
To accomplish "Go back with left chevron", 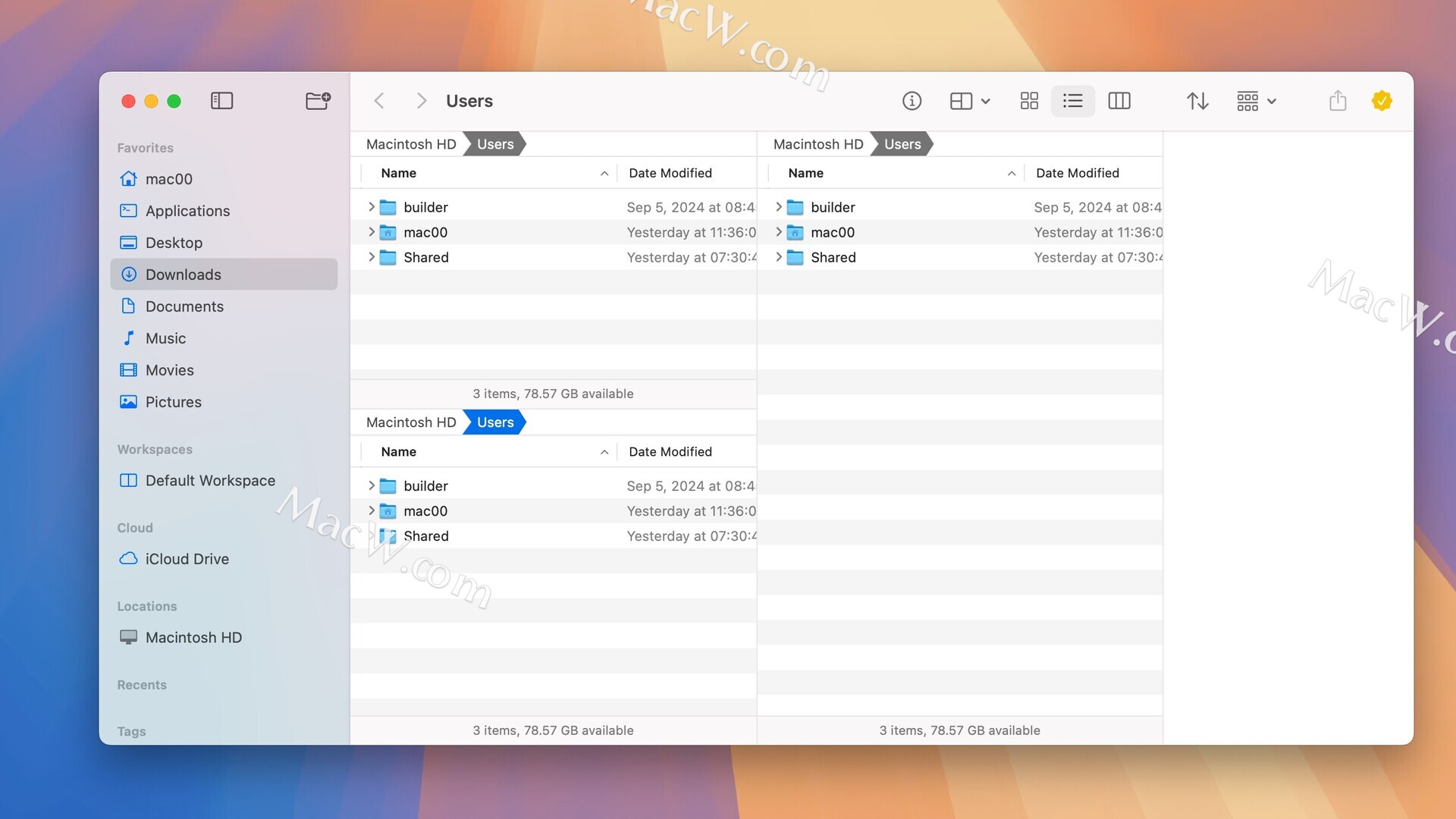I will pyautogui.click(x=379, y=101).
